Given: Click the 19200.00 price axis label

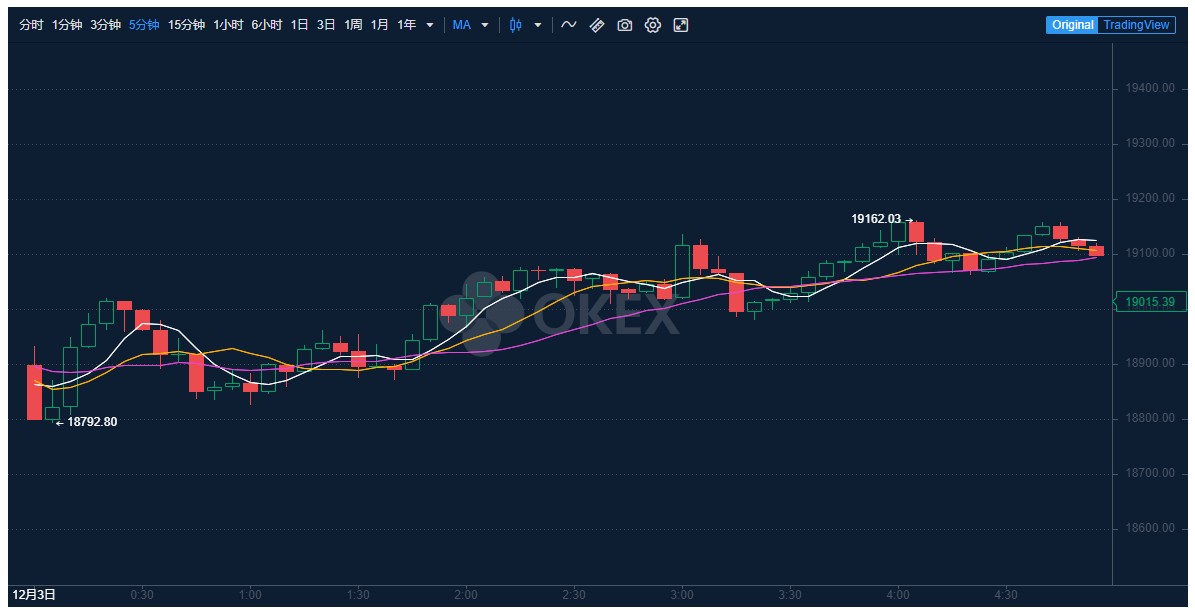Looking at the screenshot, I should tap(1150, 198).
